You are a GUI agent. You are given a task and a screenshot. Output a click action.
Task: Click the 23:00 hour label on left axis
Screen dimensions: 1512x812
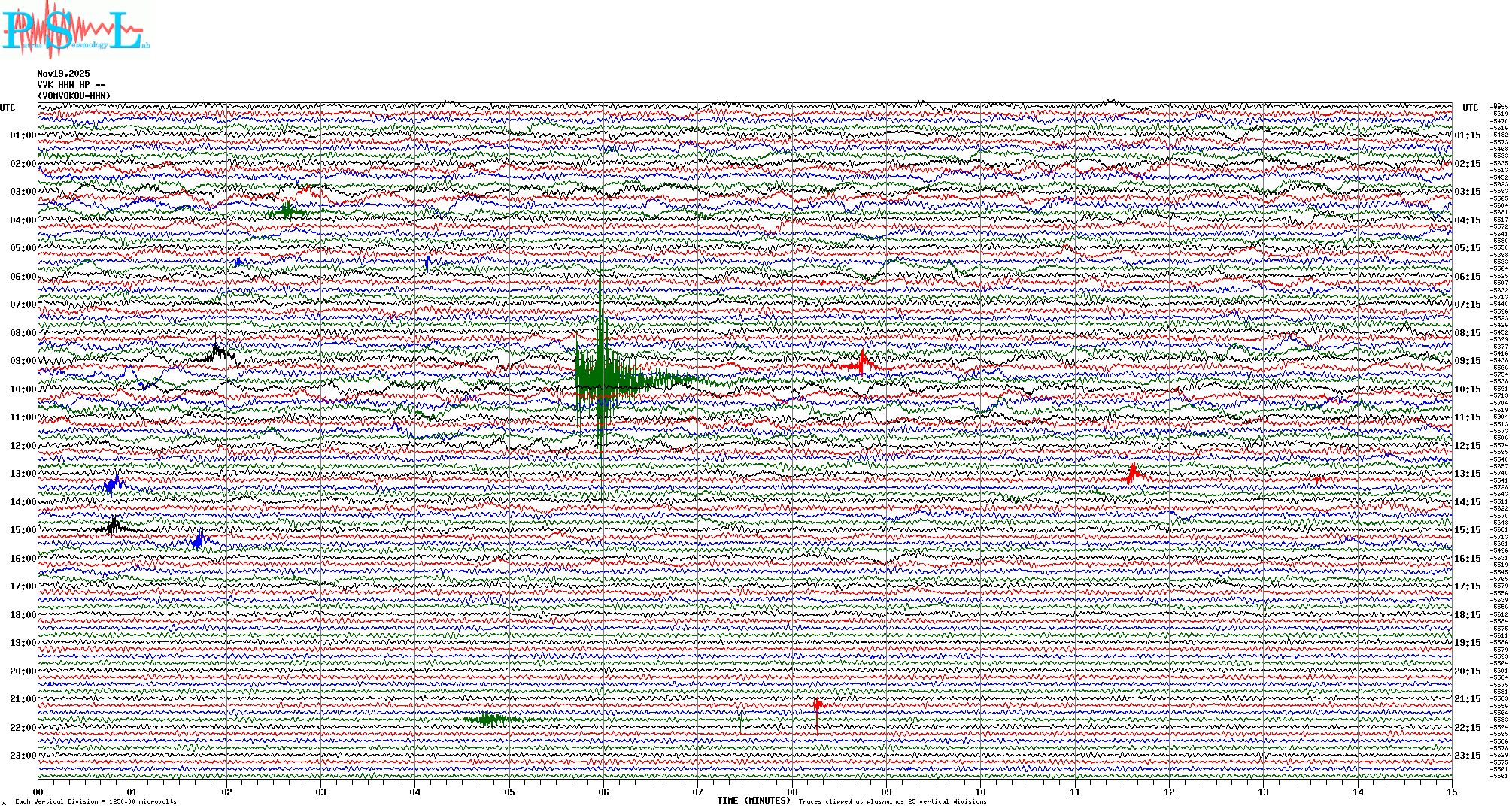click(x=23, y=756)
